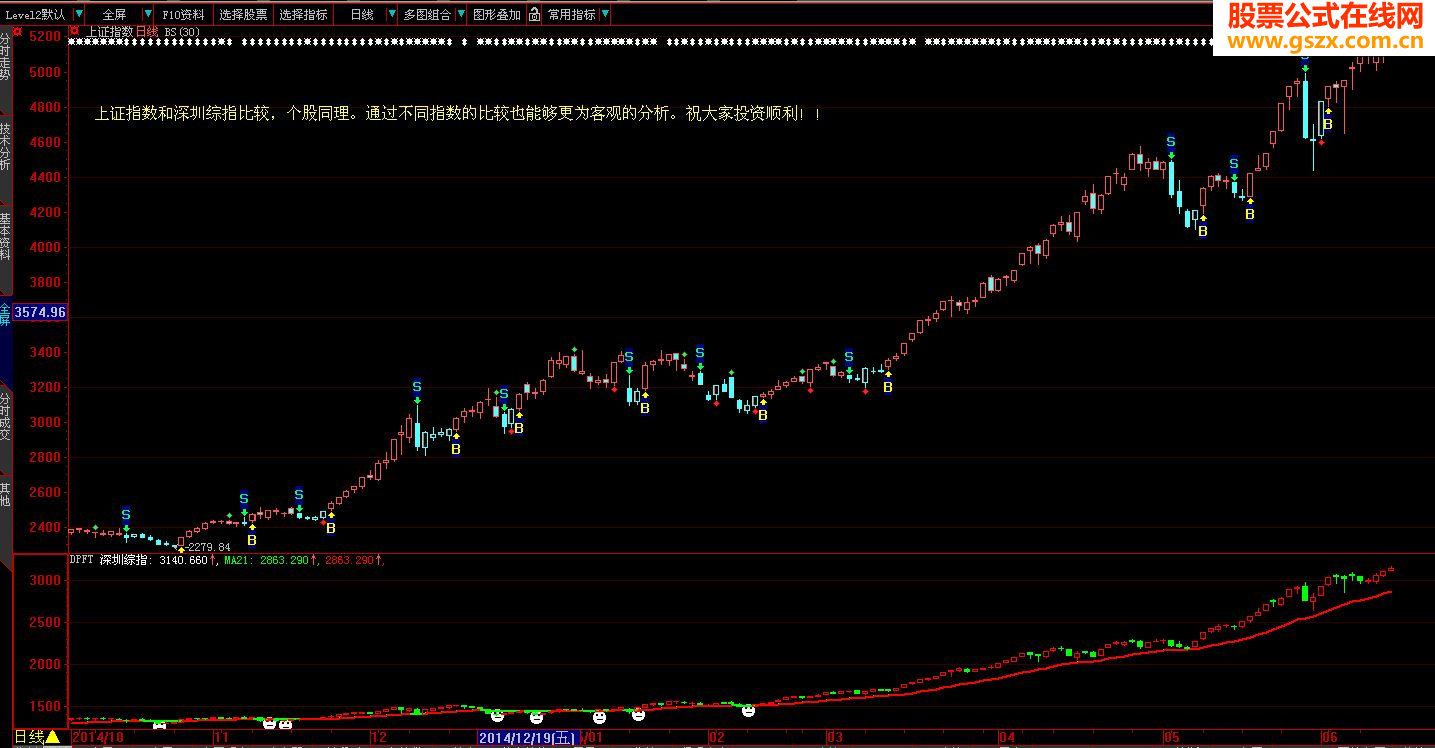Expand the 日线 period dropdown arrow
The width and height of the screenshot is (1435, 748).
pos(390,15)
